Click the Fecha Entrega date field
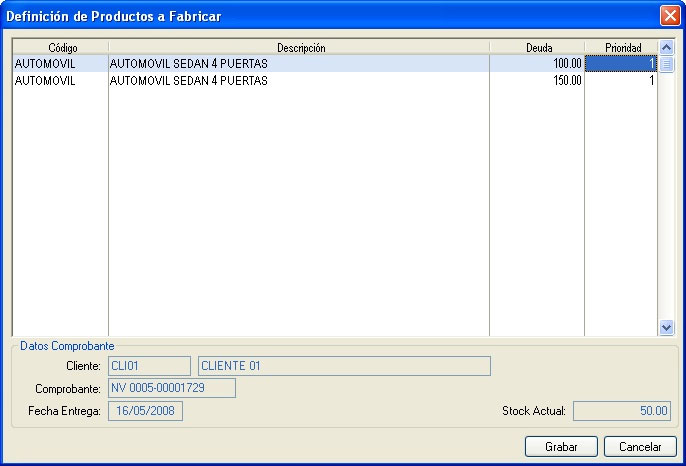The width and height of the screenshot is (686, 466). tap(145, 411)
